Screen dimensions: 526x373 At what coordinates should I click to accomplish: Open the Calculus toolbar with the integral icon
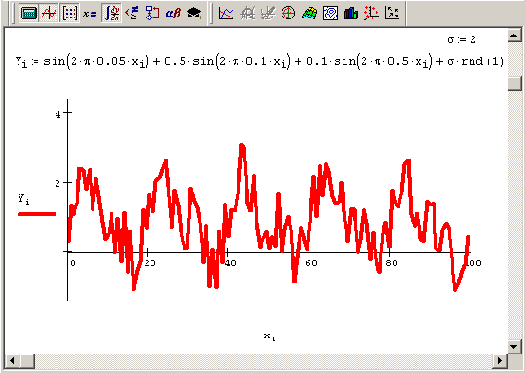[x=111, y=13]
